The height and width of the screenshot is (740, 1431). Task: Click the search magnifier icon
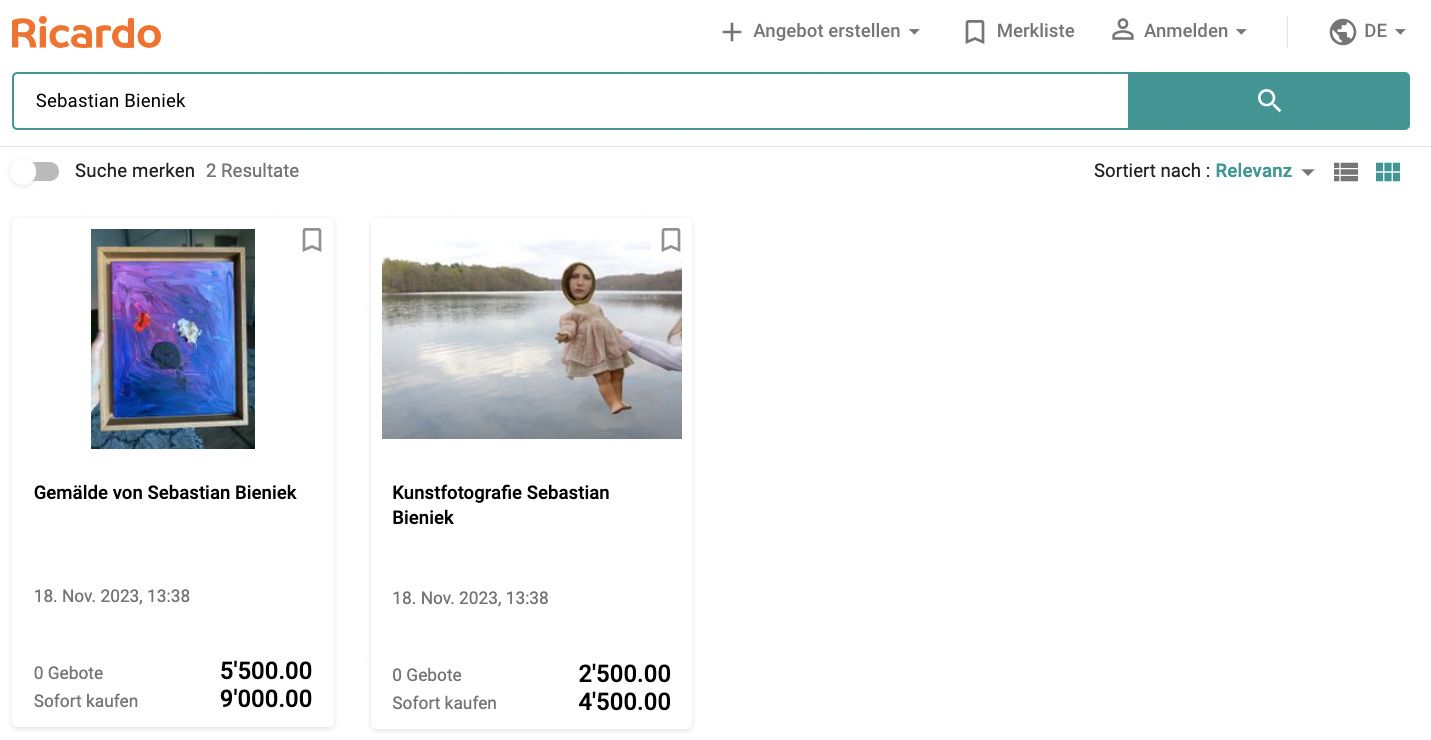1268,100
